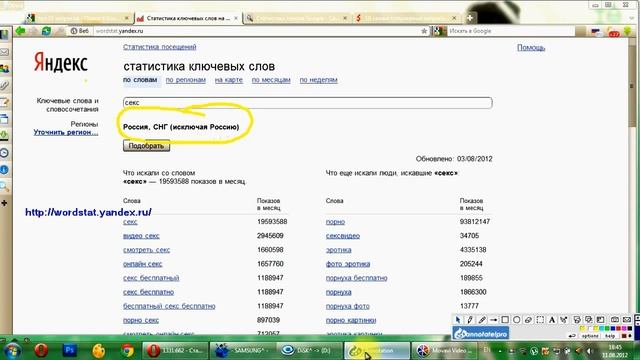Select the pen tool in Annotate Pro toolbar
The height and width of the screenshot is (360, 640).
point(470,320)
